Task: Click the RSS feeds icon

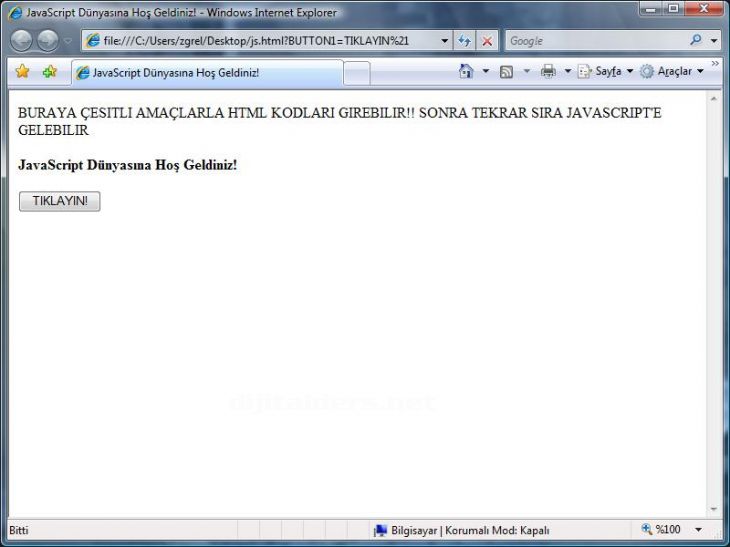Action: click(507, 72)
